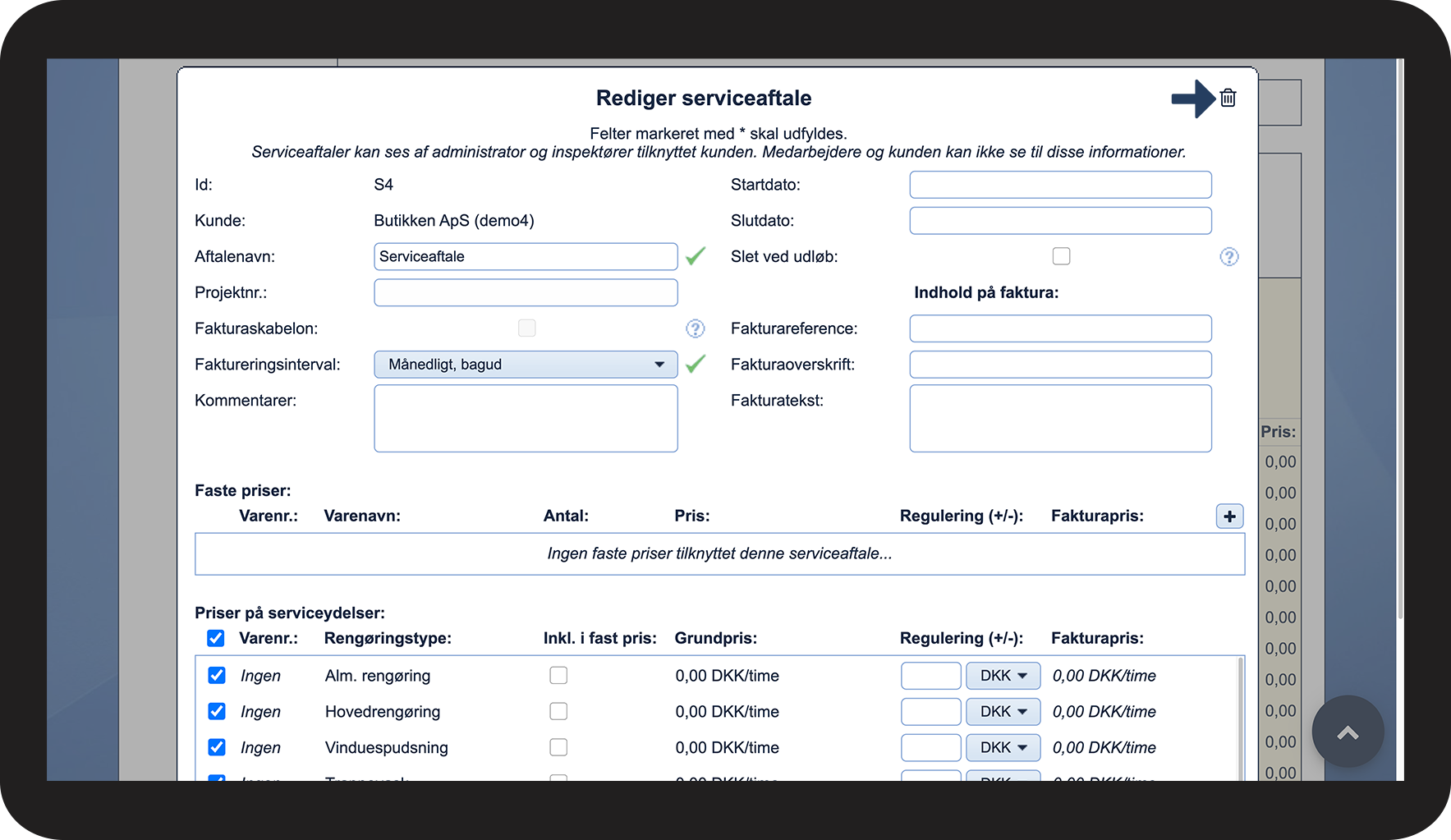Click into the Aftalenavn text field
The width and height of the screenshot is (1451, 840).
click(526, 256)
